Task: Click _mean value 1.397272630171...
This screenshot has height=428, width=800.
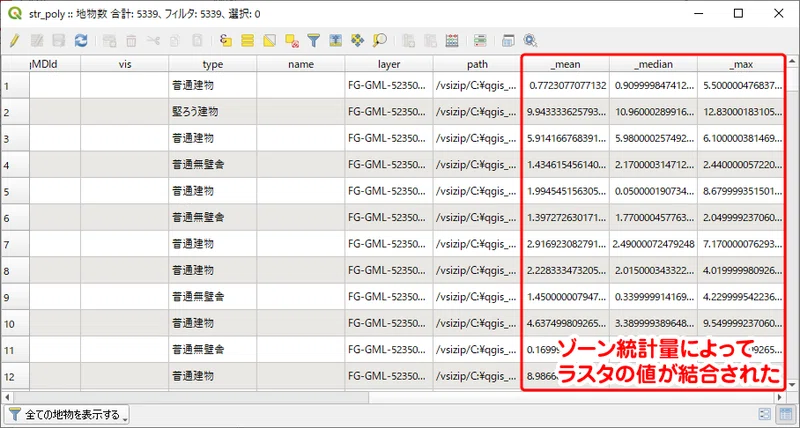Action: point(567,218)
